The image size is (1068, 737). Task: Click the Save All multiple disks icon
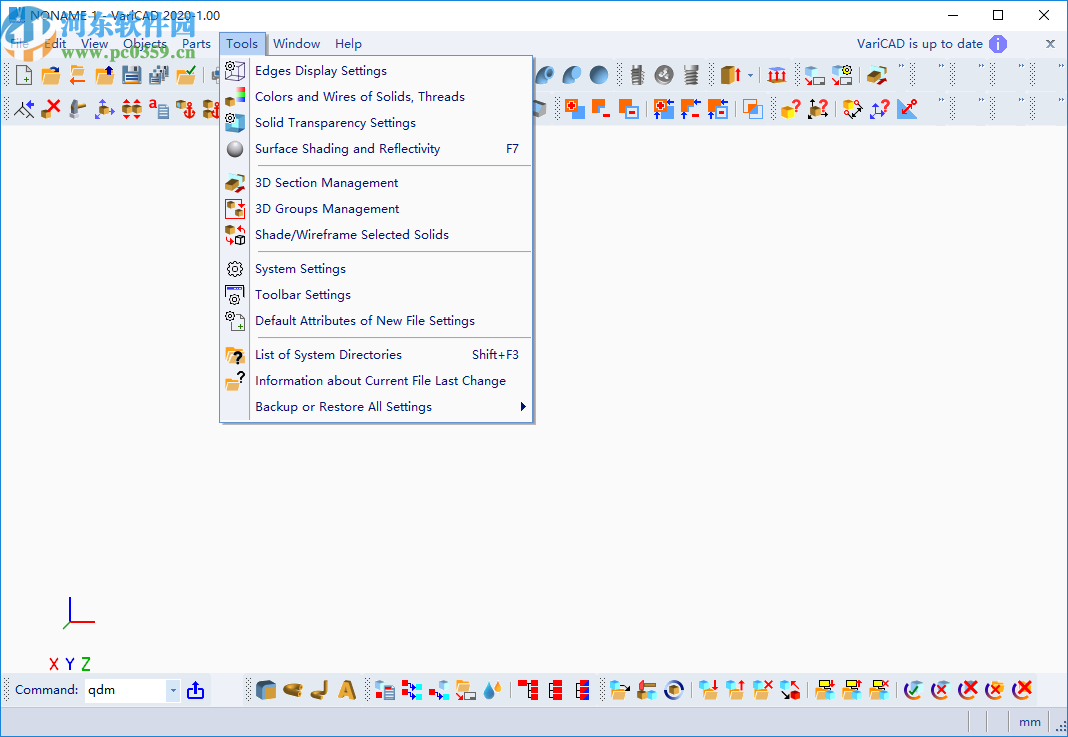(x=159, y=75)
